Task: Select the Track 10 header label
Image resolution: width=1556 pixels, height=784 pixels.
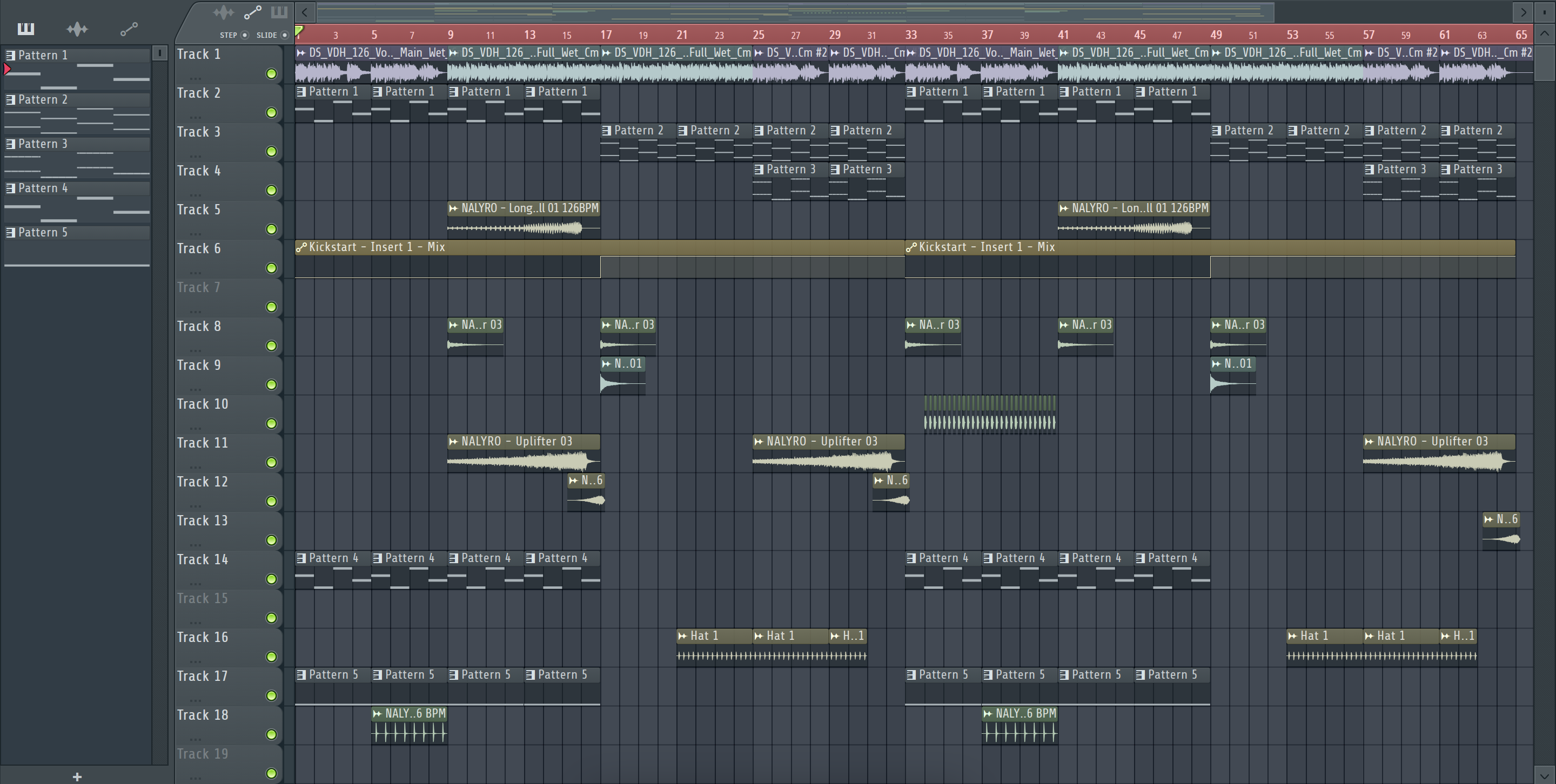Action: 203,404
